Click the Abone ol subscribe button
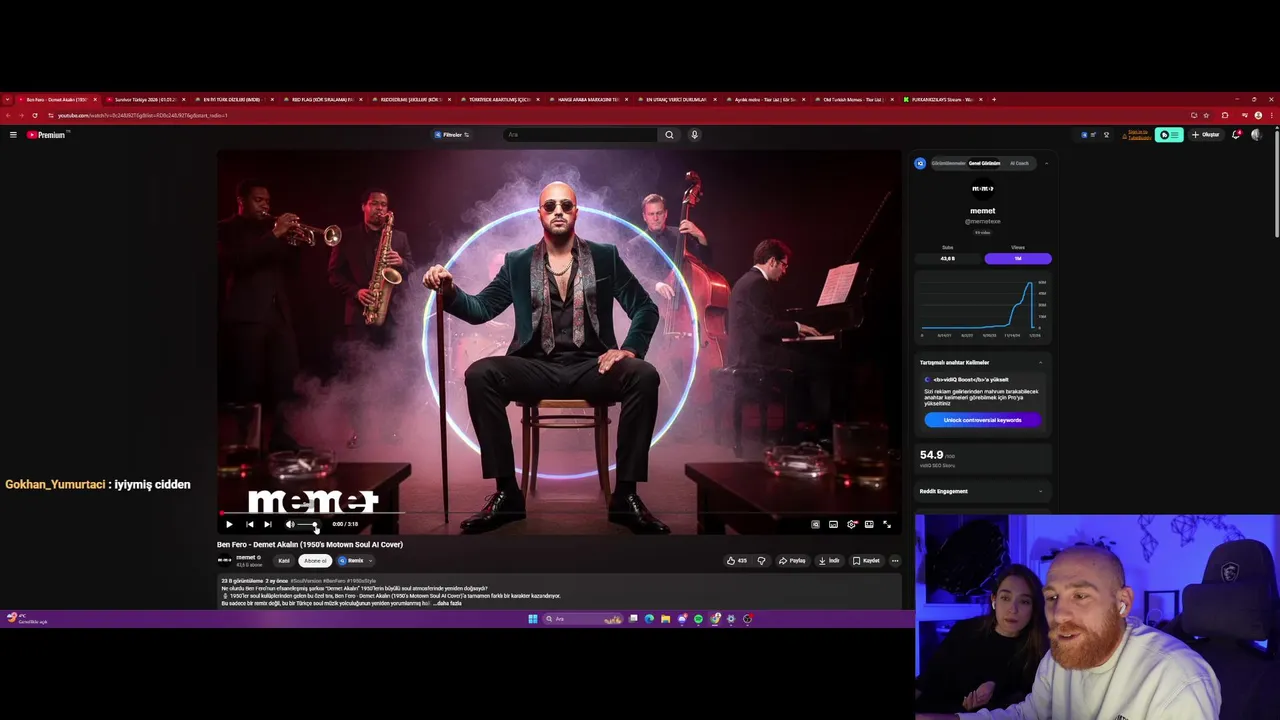Screen dimensions: 1280x720 coord(315,561)
